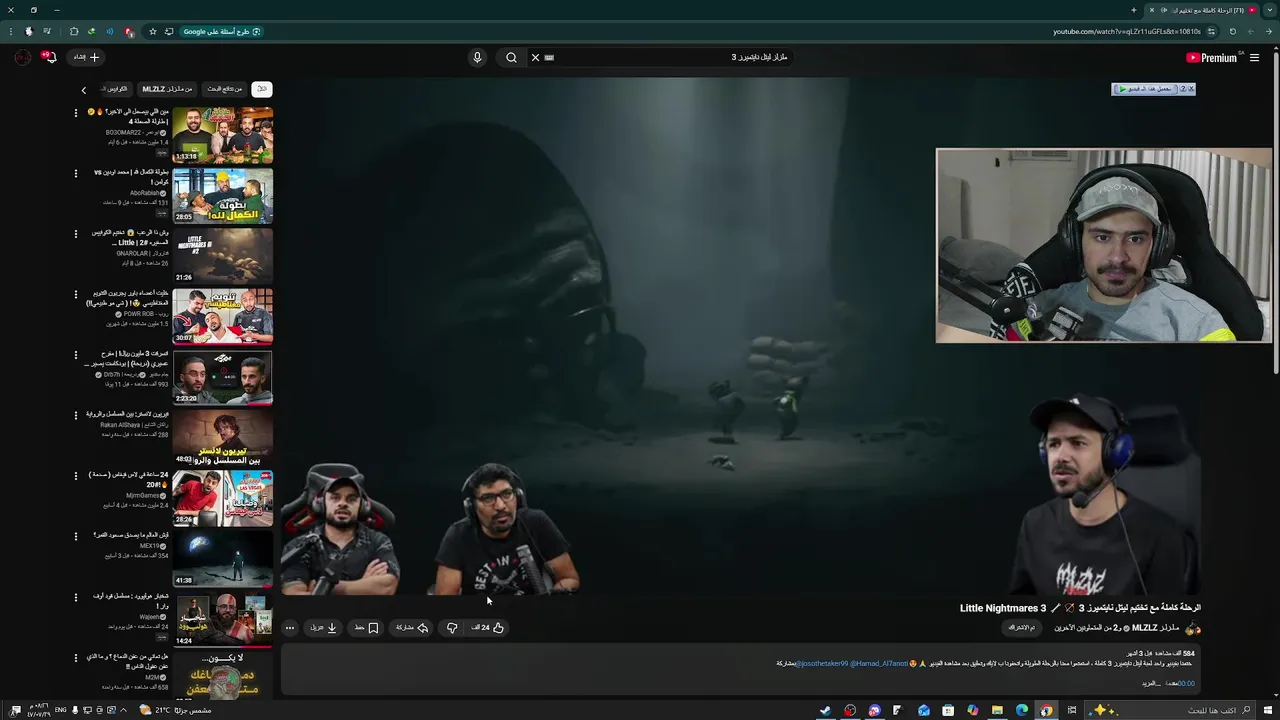
Task: Switch input language via ENG indicator
Action: tap(61, 710)
